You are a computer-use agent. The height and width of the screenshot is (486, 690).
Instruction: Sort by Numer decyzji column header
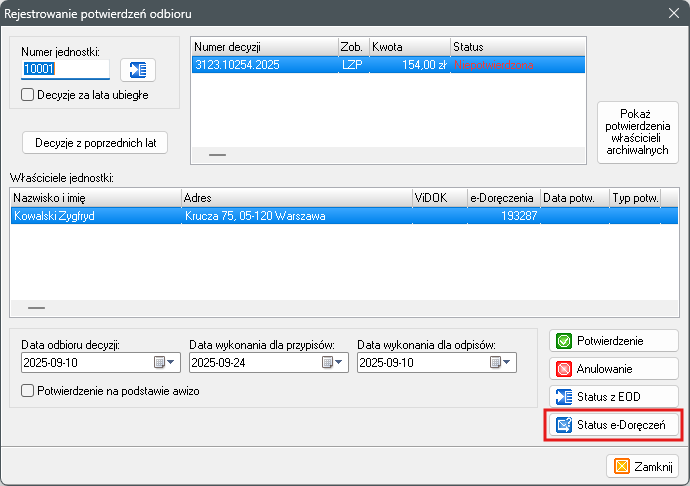point(263,46)
